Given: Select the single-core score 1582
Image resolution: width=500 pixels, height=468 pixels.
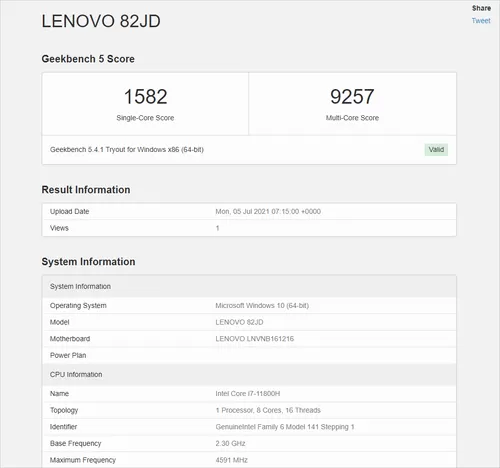Looking at the screenshot, I should click(x=145, y=97).
